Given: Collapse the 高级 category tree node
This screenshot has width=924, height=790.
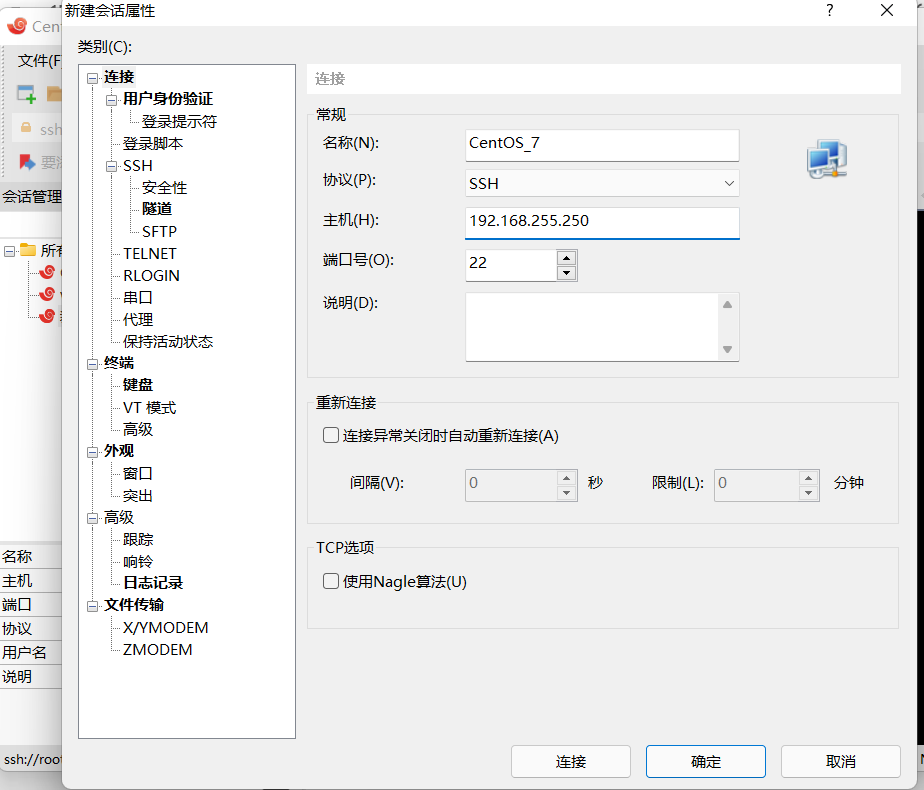Looking at the screenshot, I should tap(93, 518).
